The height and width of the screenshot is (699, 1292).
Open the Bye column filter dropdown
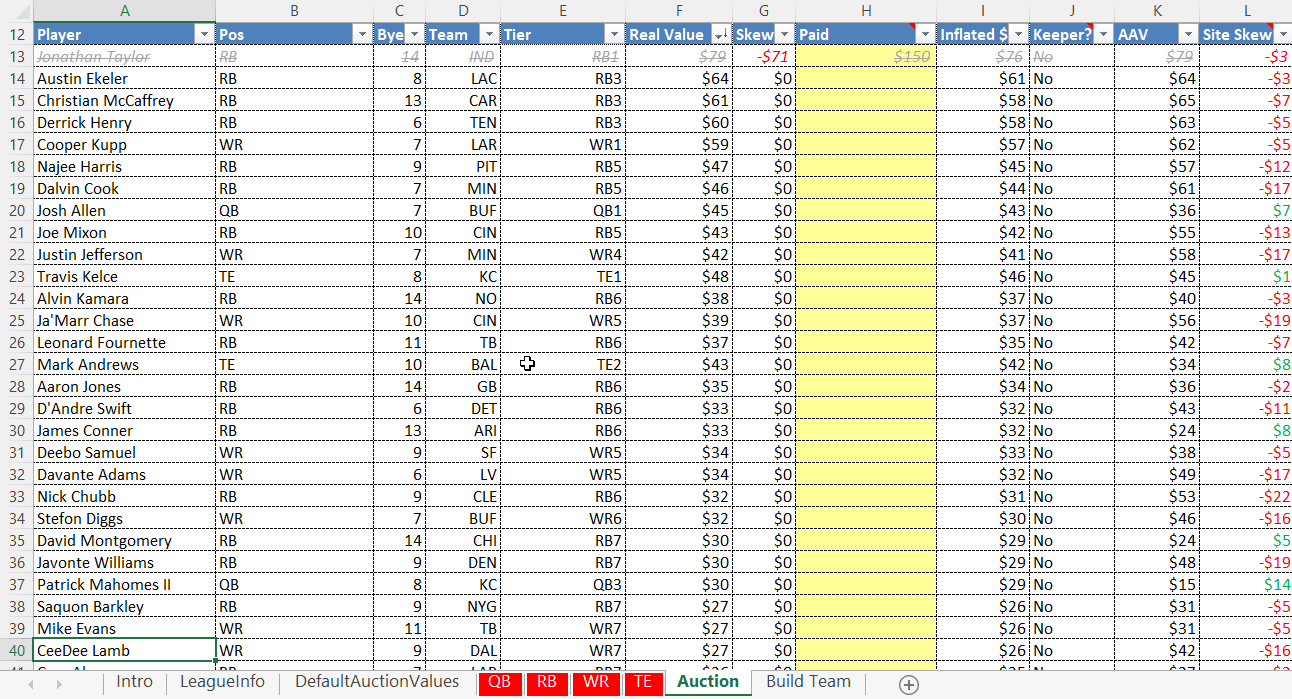(414, 34)
